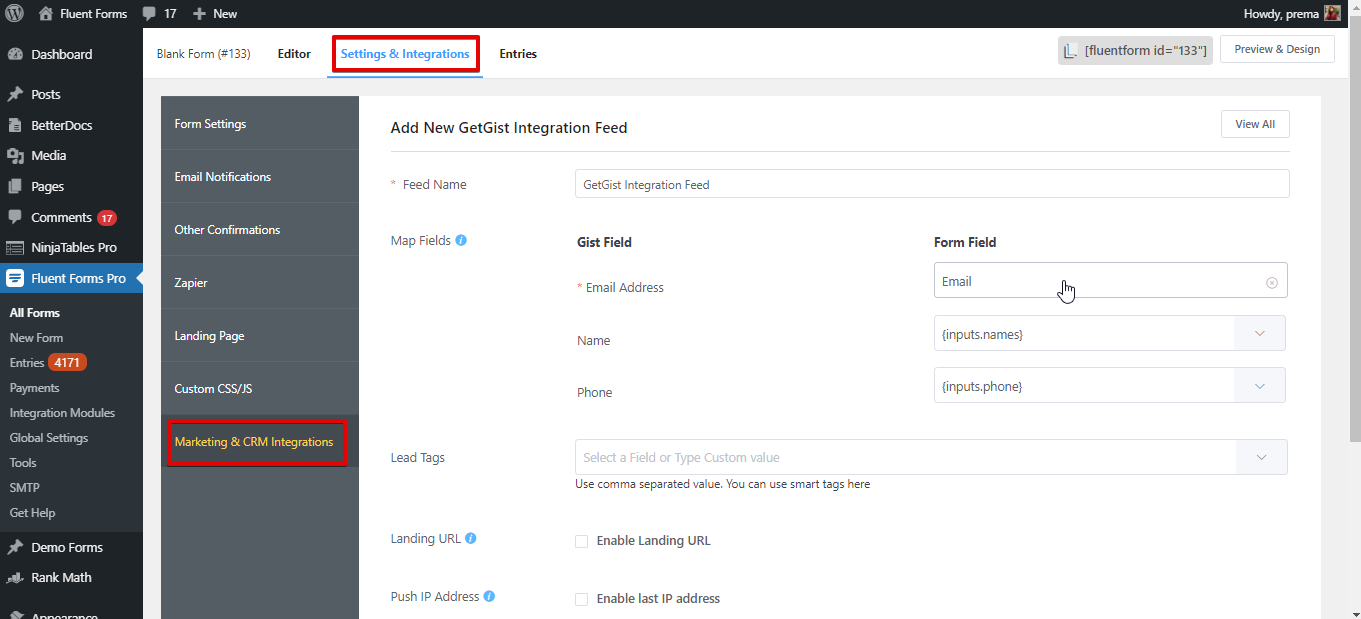Click the Map Fields info icon
This screenshot has width=1361, height=619.
pyautogui.click(x=461, y=240)
